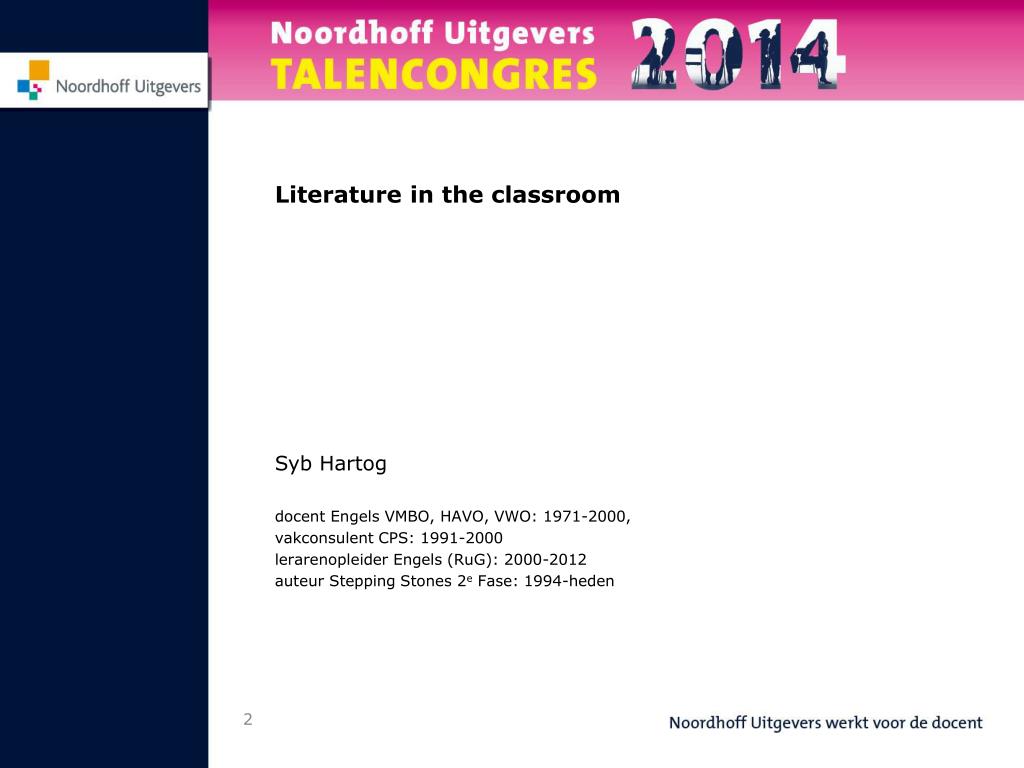
Task: Click the Noordhoff Uitgevers colored squares logo
Action: point(33,80)
